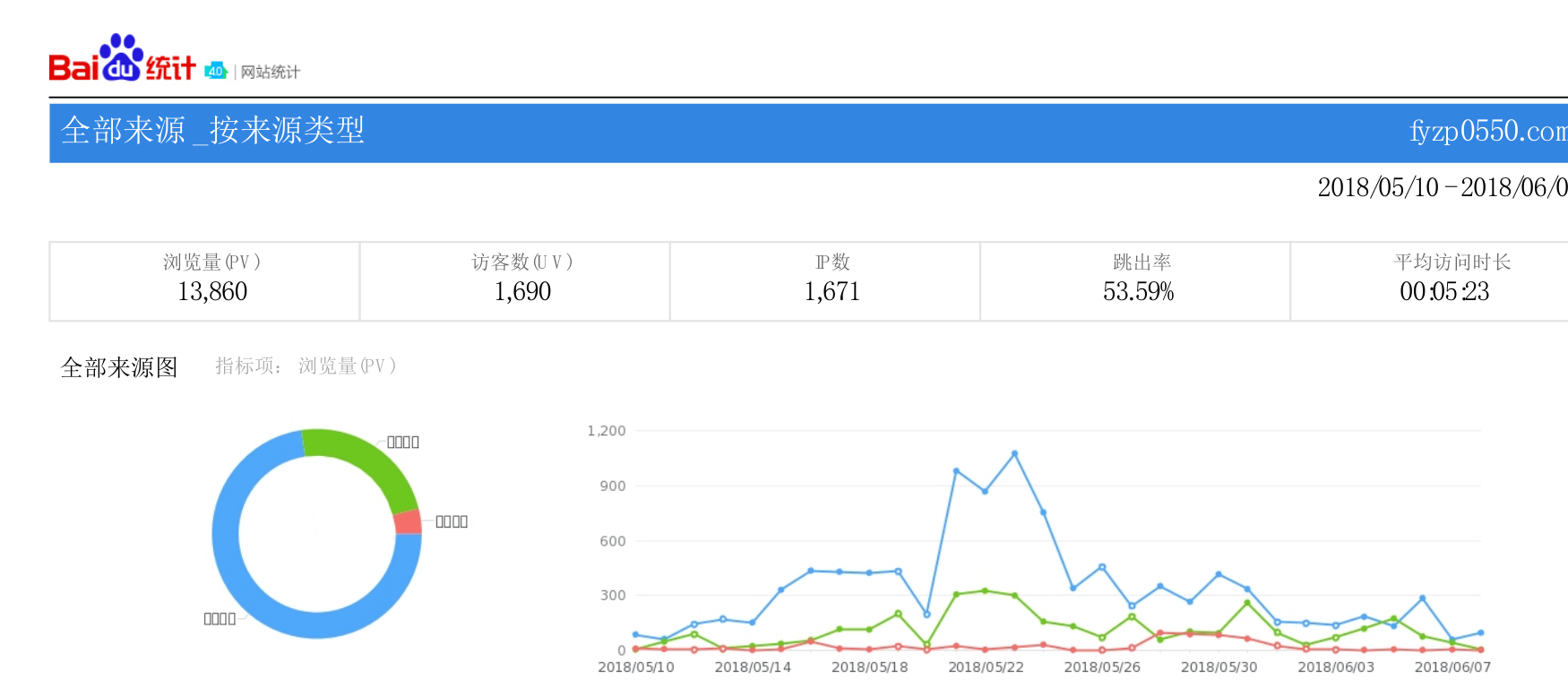This screenshot has width=1568, height=688.
Task: Click the 2018/06/03 x-axis label
Action: pos(1336,666)
